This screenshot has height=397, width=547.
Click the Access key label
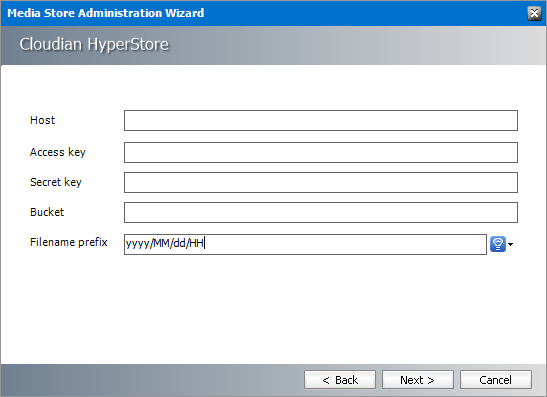(x=58, y=152)
